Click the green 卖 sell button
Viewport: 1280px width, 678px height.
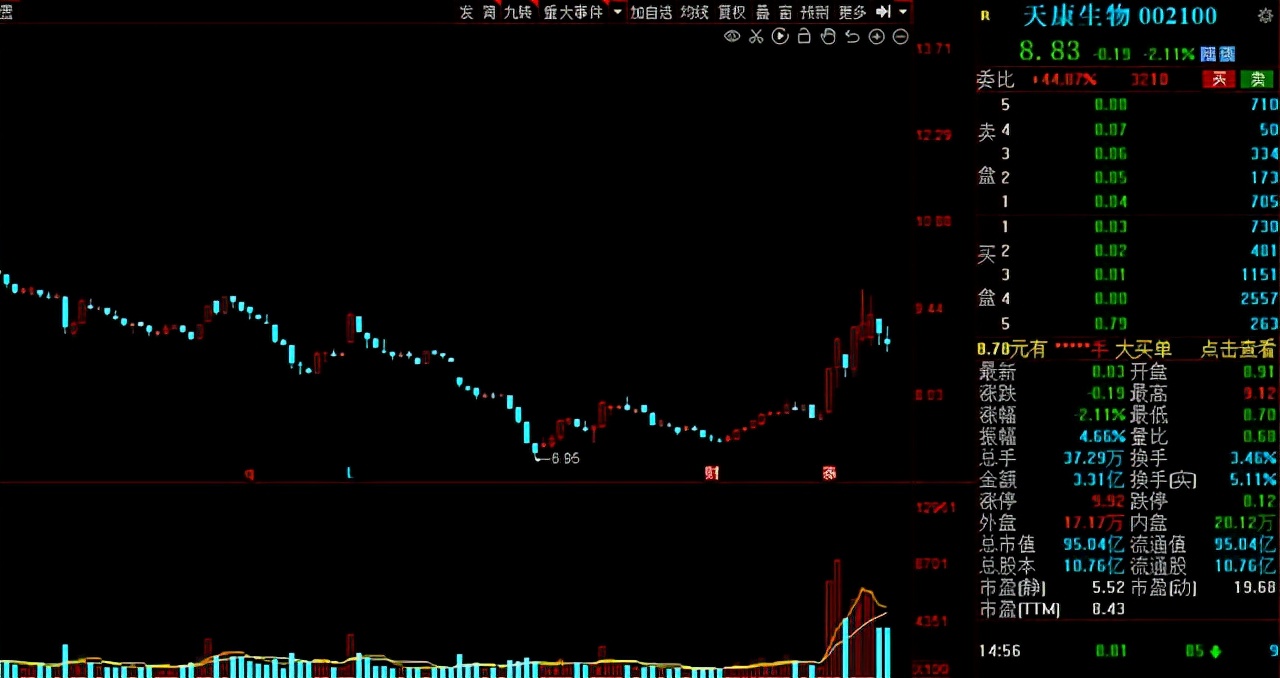click(x=1256, y=79)
